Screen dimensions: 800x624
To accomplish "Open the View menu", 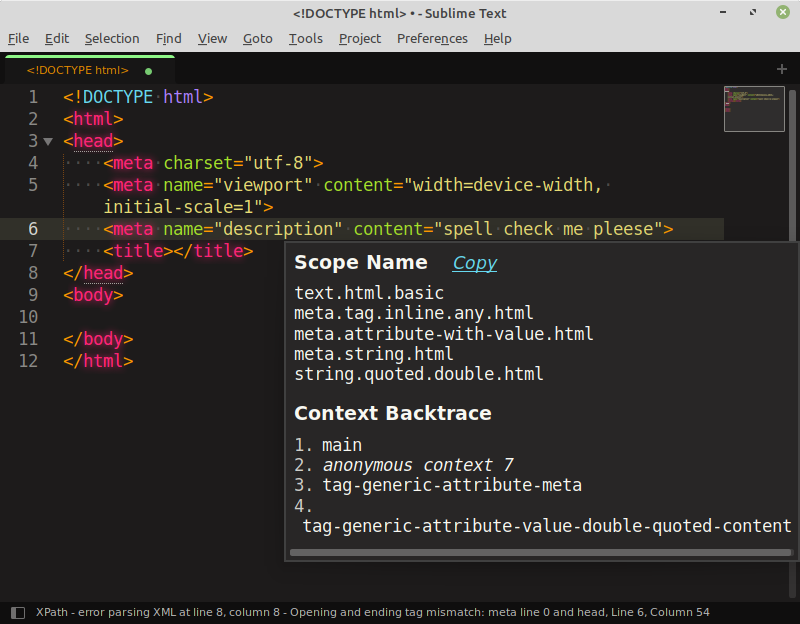I will click(x=212, y=39).
